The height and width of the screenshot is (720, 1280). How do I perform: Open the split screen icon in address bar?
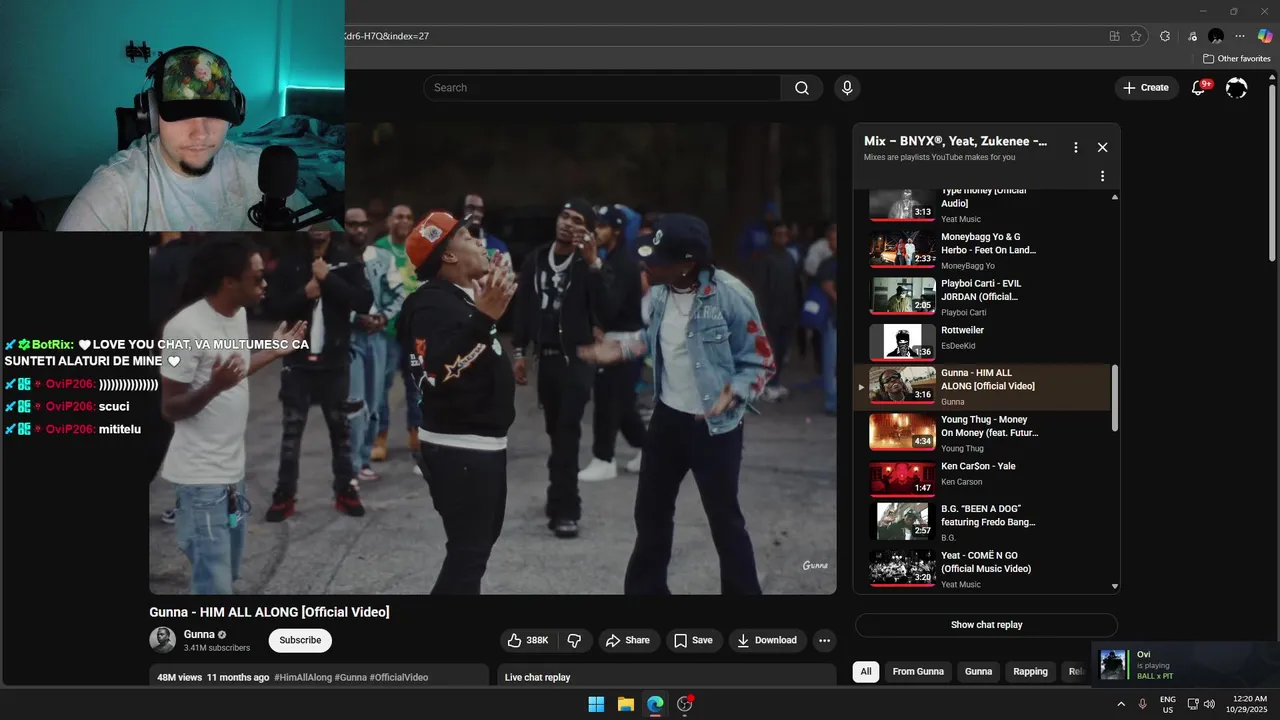1114,36
